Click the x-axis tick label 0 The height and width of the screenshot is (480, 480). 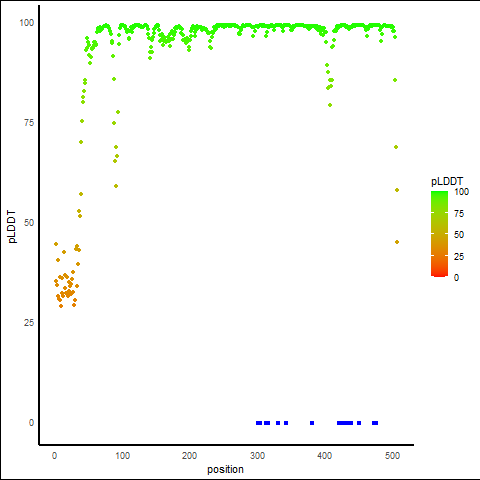click(x=55, y=456)
